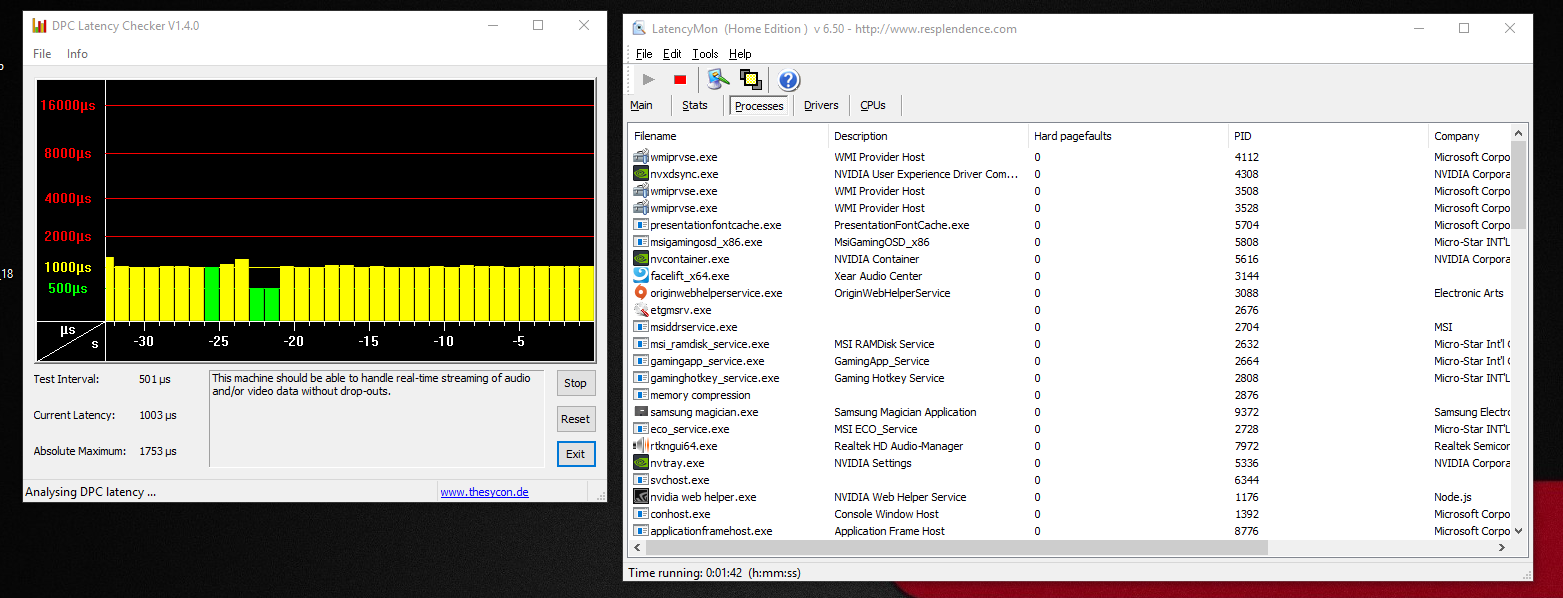Click the Origin icon beside originwebhelperservice.exe

(641, 292)
